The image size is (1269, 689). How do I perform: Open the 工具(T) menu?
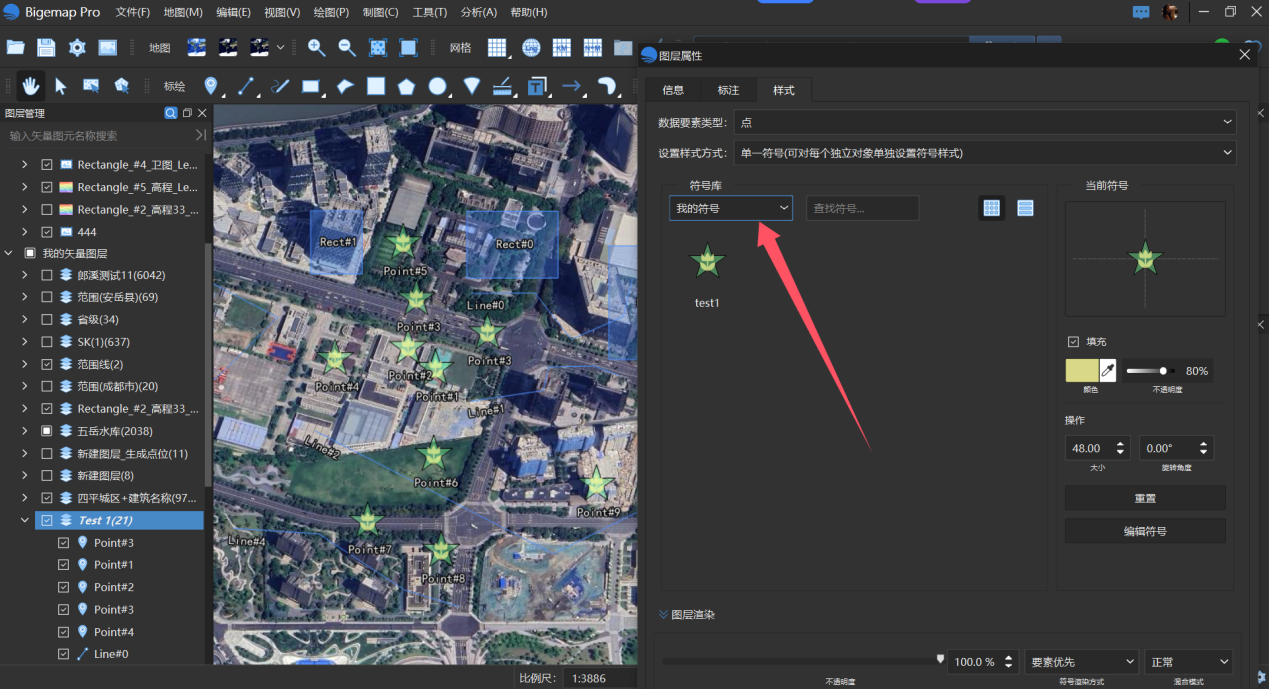tap(430, 12)
